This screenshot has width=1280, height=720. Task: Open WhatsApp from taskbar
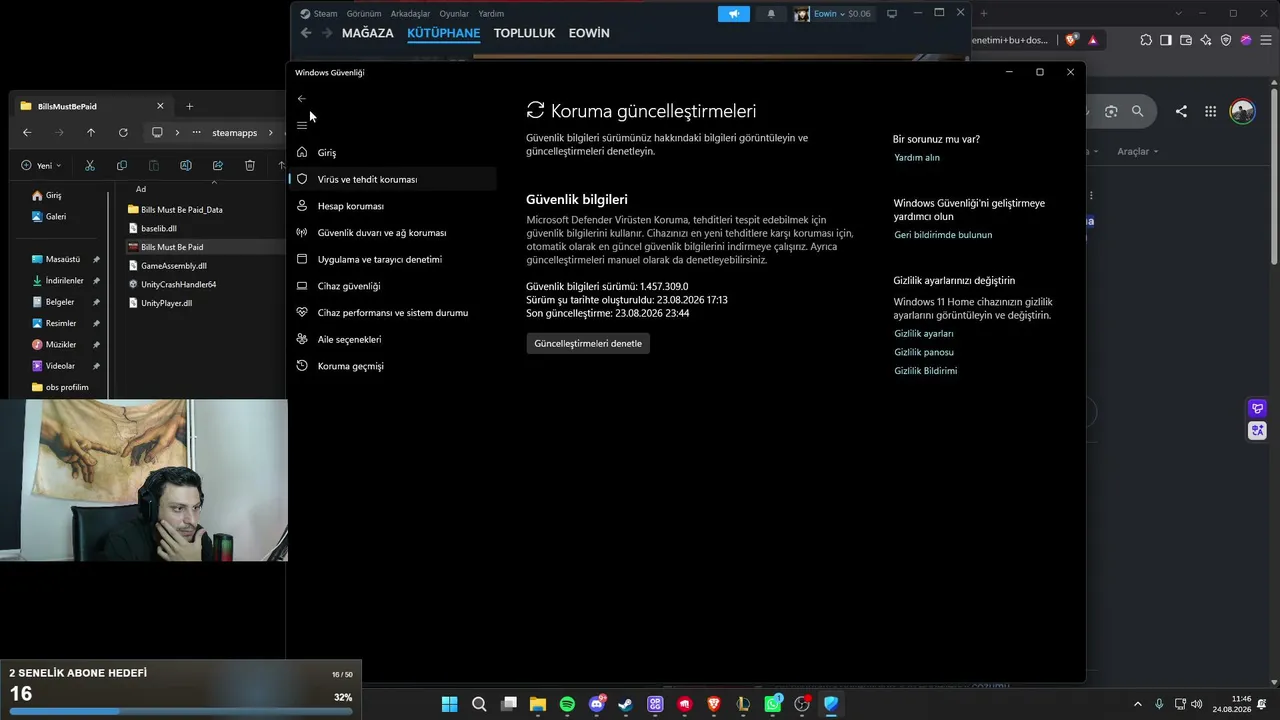(x=772, y=704)
